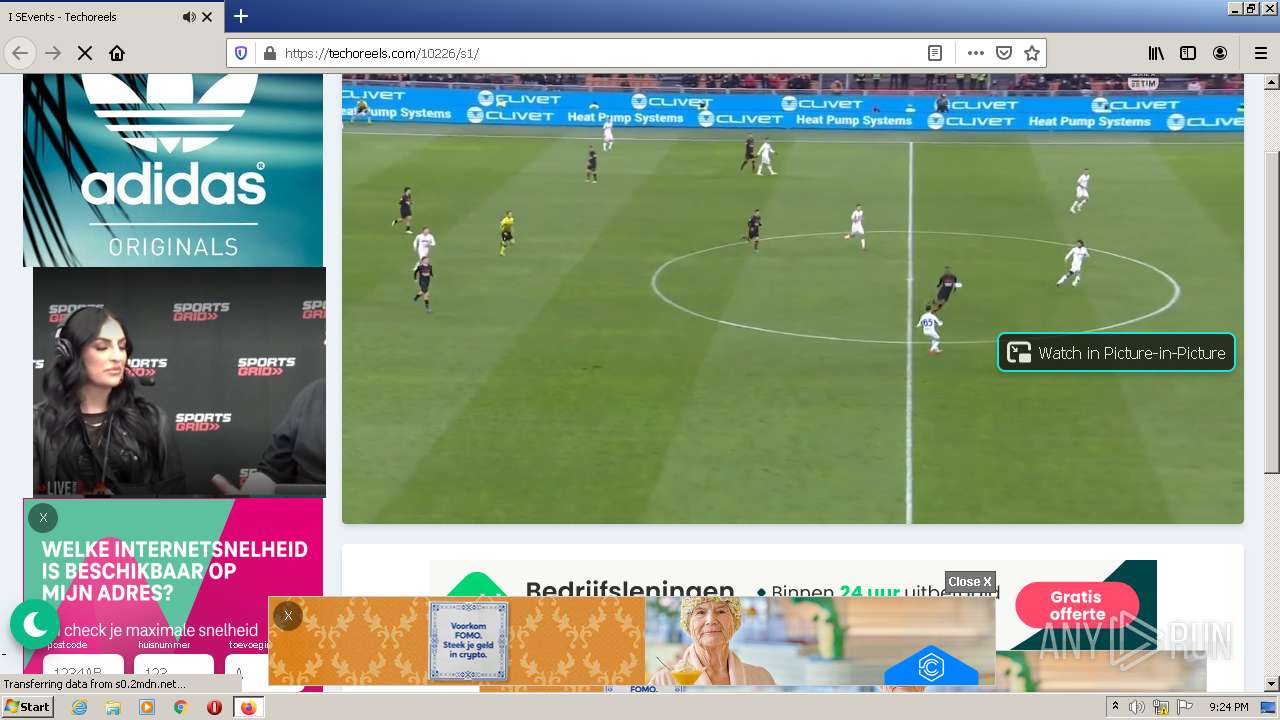The image size is (1280, 720).
Task: Launch Opera browser from taskbar
Action: pos(214,707)
